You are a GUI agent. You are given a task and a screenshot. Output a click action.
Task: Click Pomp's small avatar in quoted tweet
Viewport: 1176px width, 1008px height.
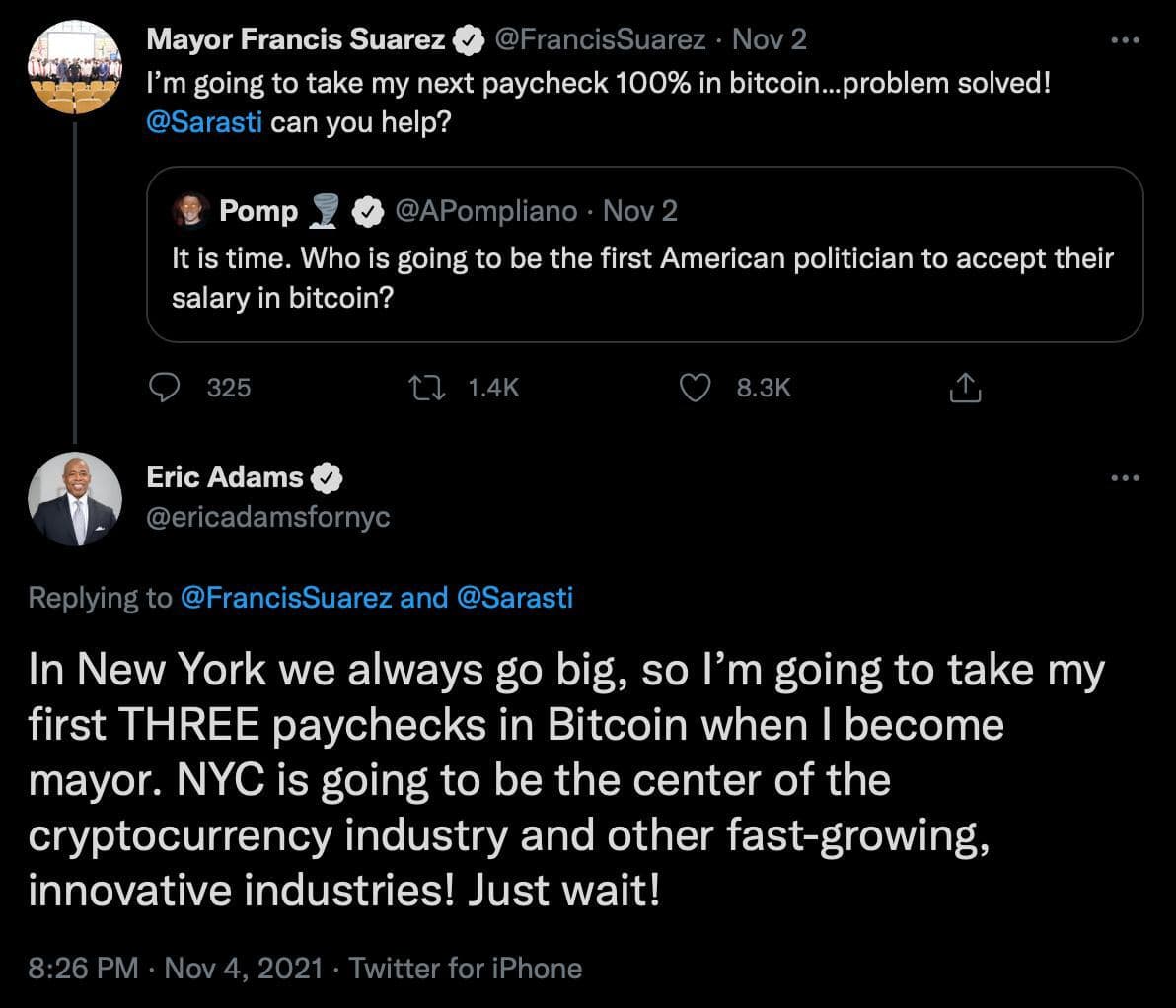[189, 210]
